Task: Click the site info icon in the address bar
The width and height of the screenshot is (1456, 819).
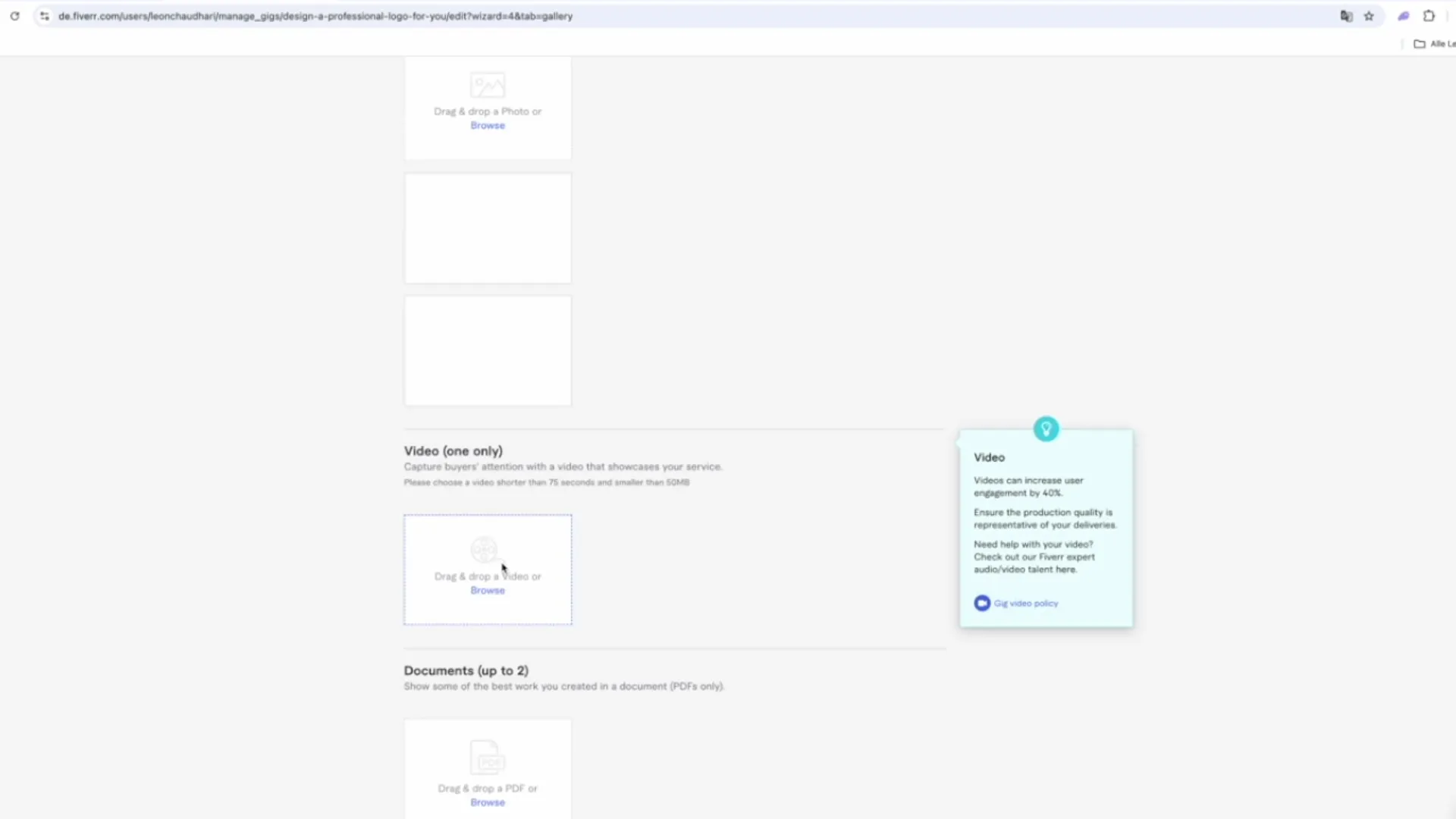Action: tap(45, 16)
